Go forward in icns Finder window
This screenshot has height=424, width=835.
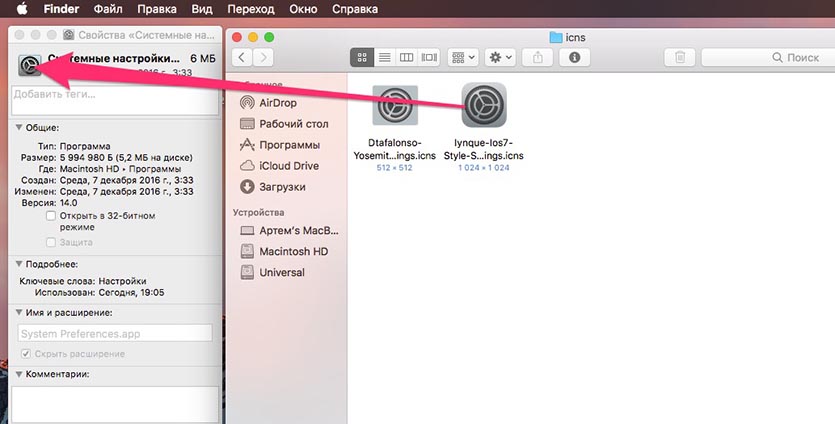(x=263, y=58)
